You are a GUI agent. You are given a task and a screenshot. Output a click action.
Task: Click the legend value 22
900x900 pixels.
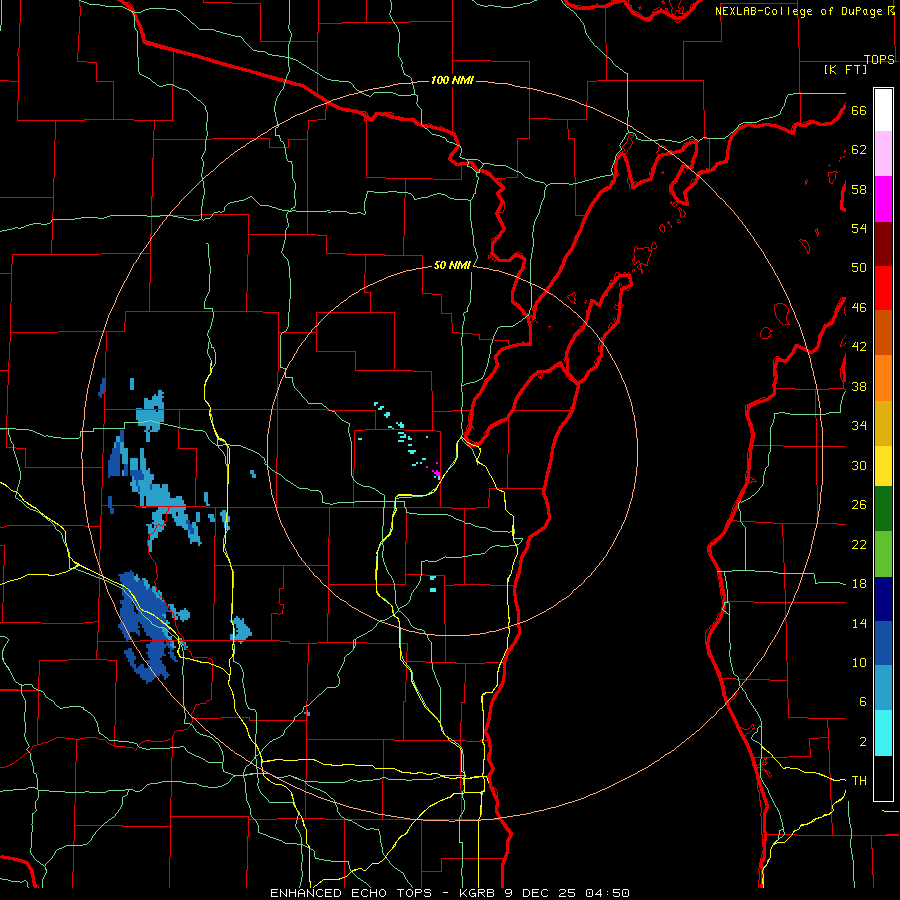pyautogui.click(x=859, y=544)
